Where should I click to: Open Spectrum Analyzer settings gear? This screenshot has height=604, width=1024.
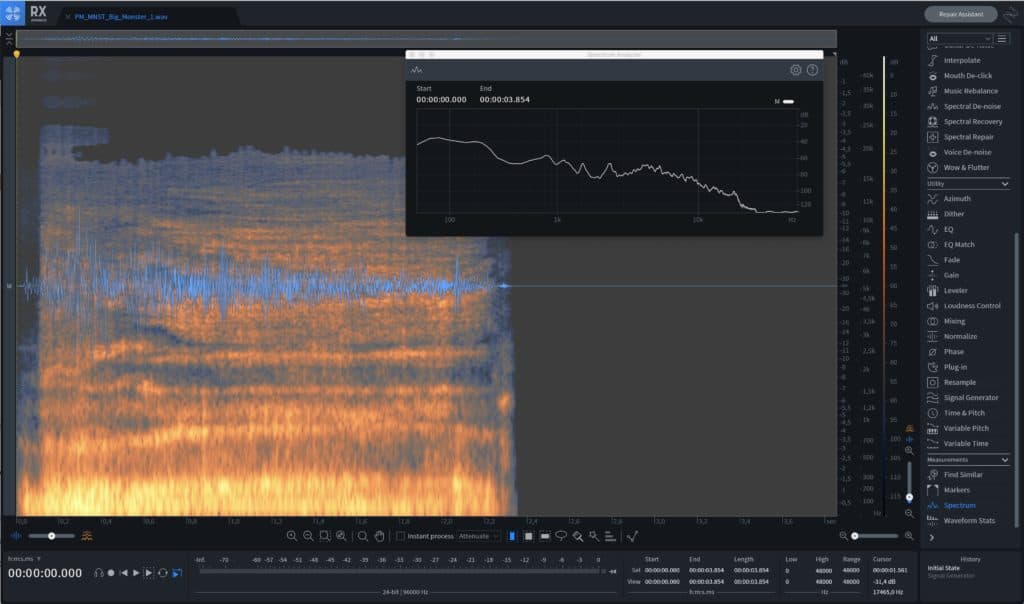click(x=795, y=70)
